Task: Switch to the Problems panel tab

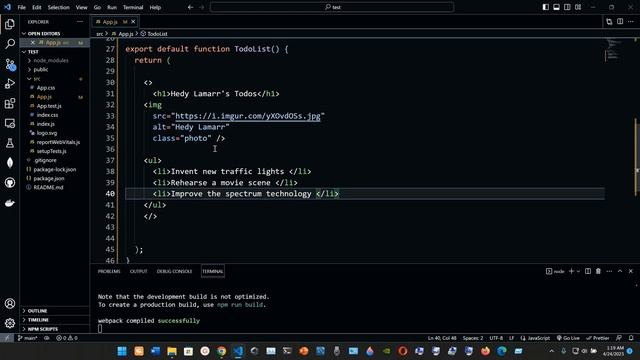Action: pos(109,271)
